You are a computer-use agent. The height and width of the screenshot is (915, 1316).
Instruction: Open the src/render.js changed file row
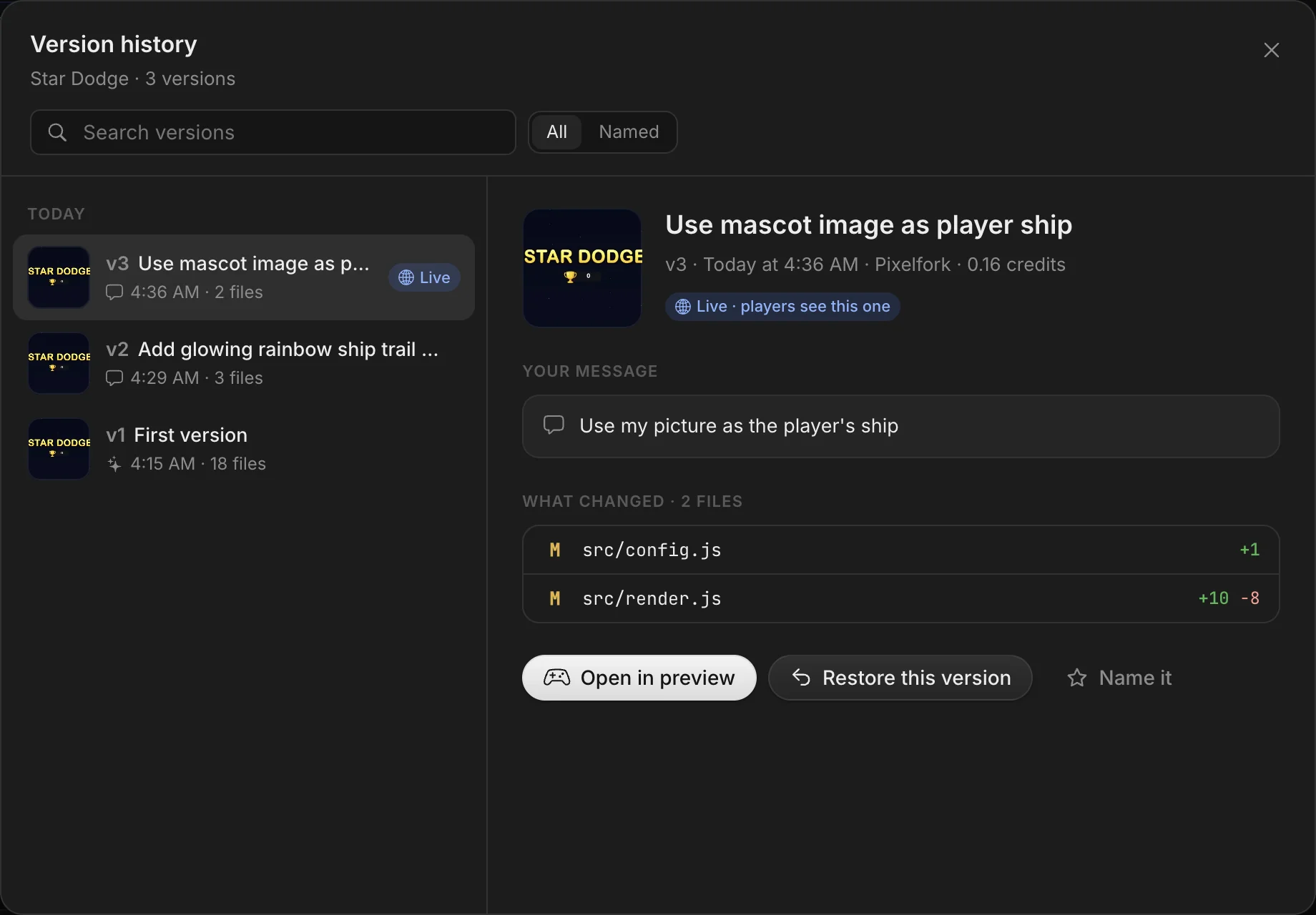pos(901,598)
